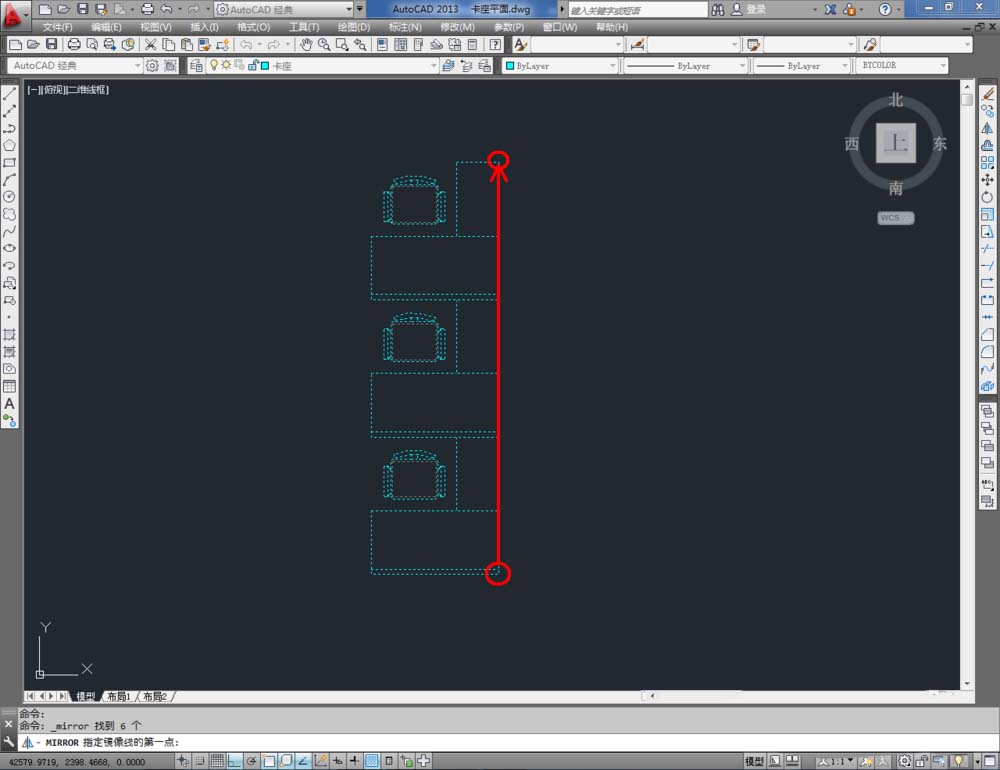Select the Spline draw tool
Viewport: 1000px width, 770px height.
pyautogui.click(x=10, y=232)
